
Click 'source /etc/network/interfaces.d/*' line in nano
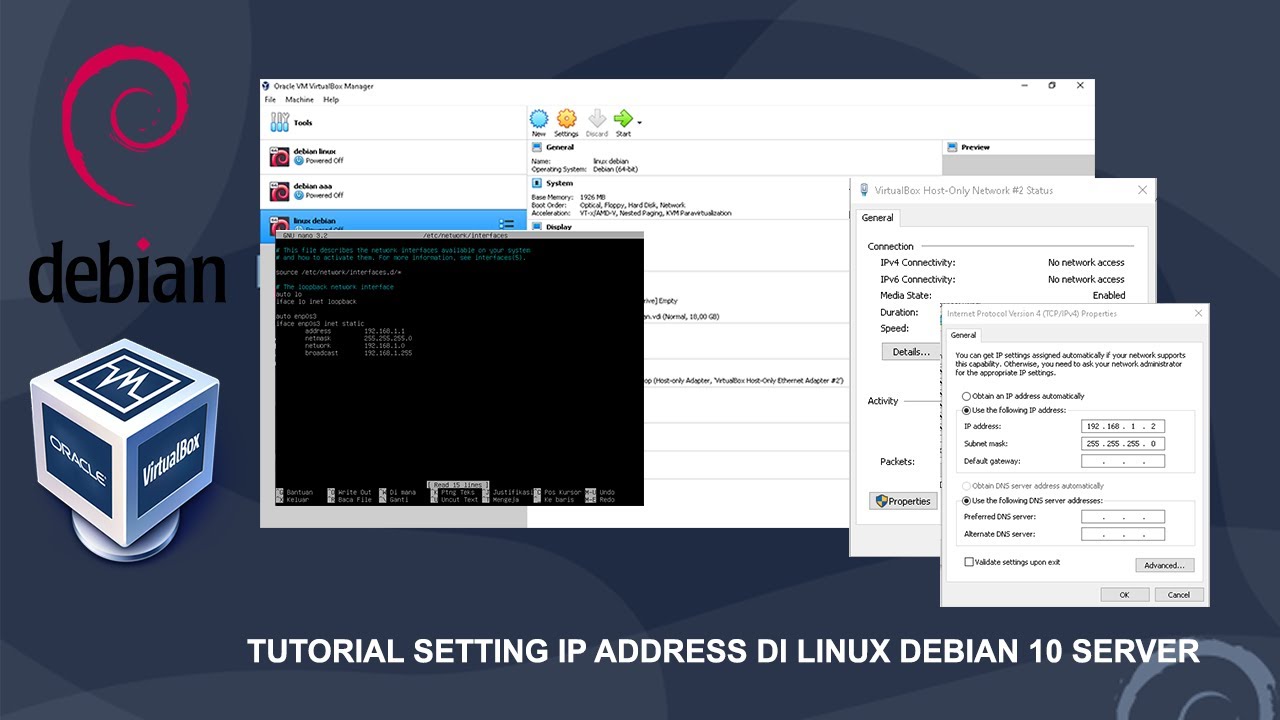pos(338,272)
